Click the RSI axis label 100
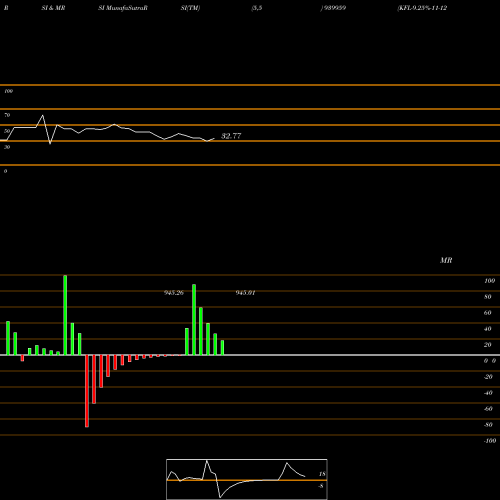 (x=8, y=91)
